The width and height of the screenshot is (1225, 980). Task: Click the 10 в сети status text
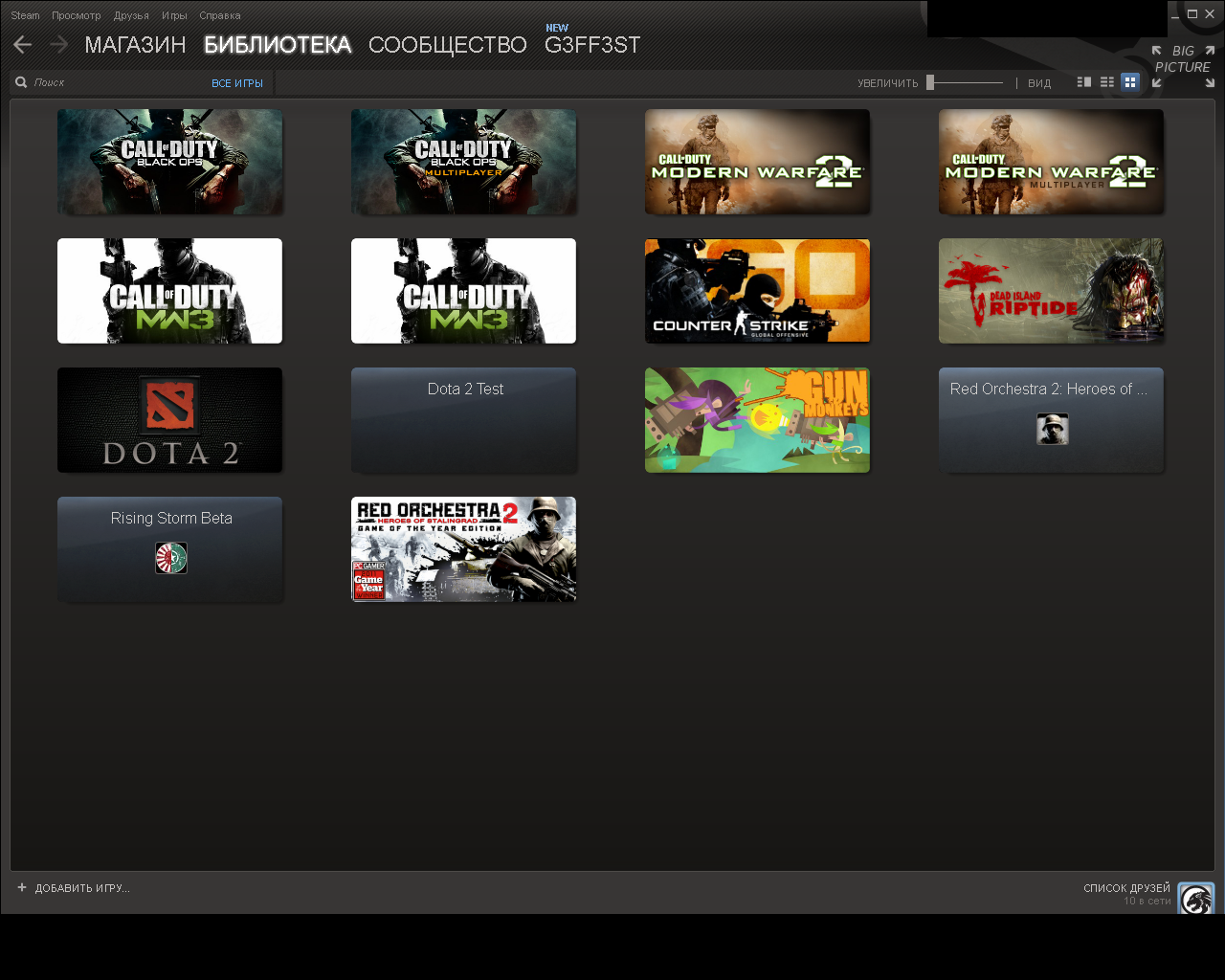click(1147, 901)
